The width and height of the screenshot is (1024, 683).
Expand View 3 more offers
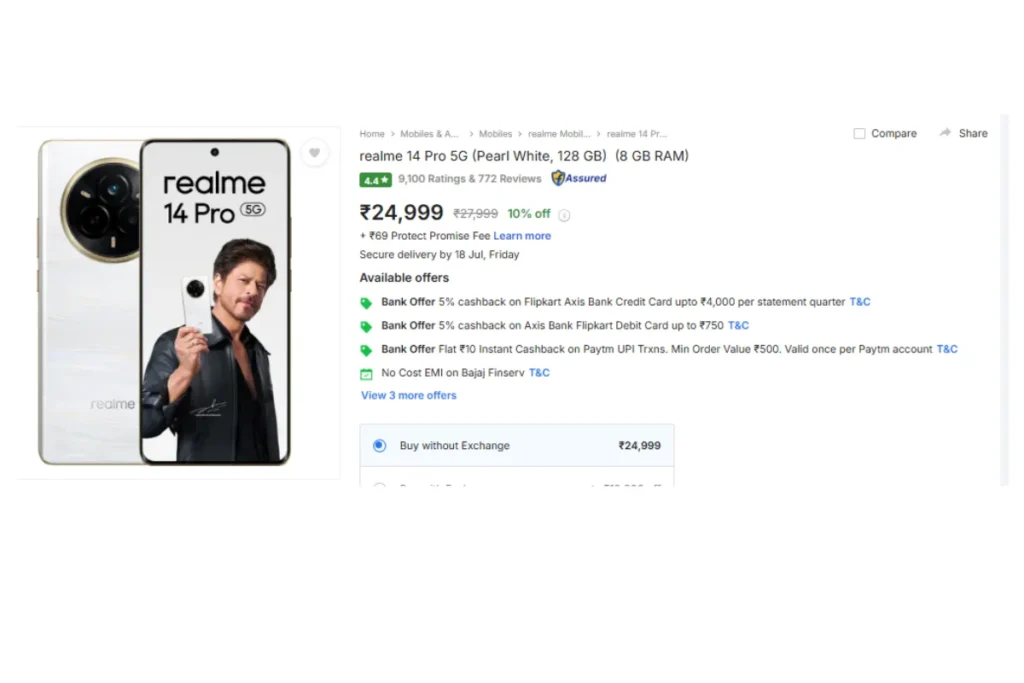pyautogui.click(x=409, y=395)
